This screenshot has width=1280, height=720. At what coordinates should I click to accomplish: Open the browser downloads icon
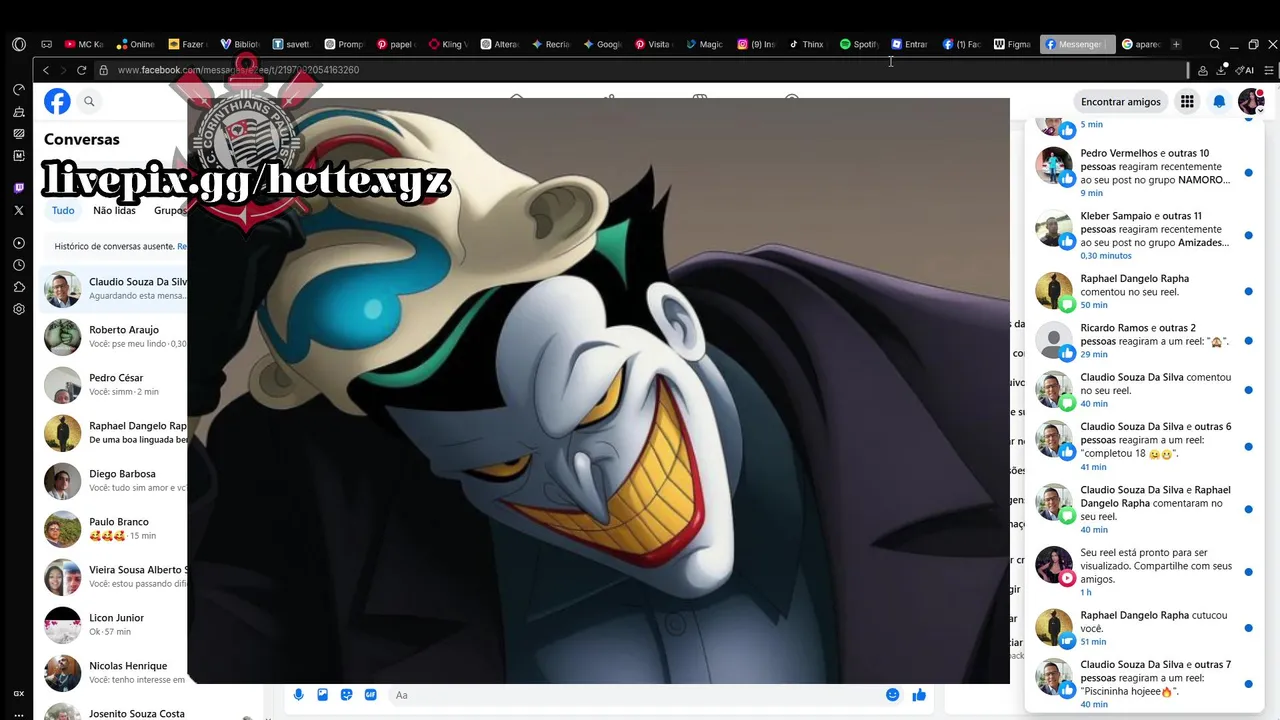coord(1221,70)
